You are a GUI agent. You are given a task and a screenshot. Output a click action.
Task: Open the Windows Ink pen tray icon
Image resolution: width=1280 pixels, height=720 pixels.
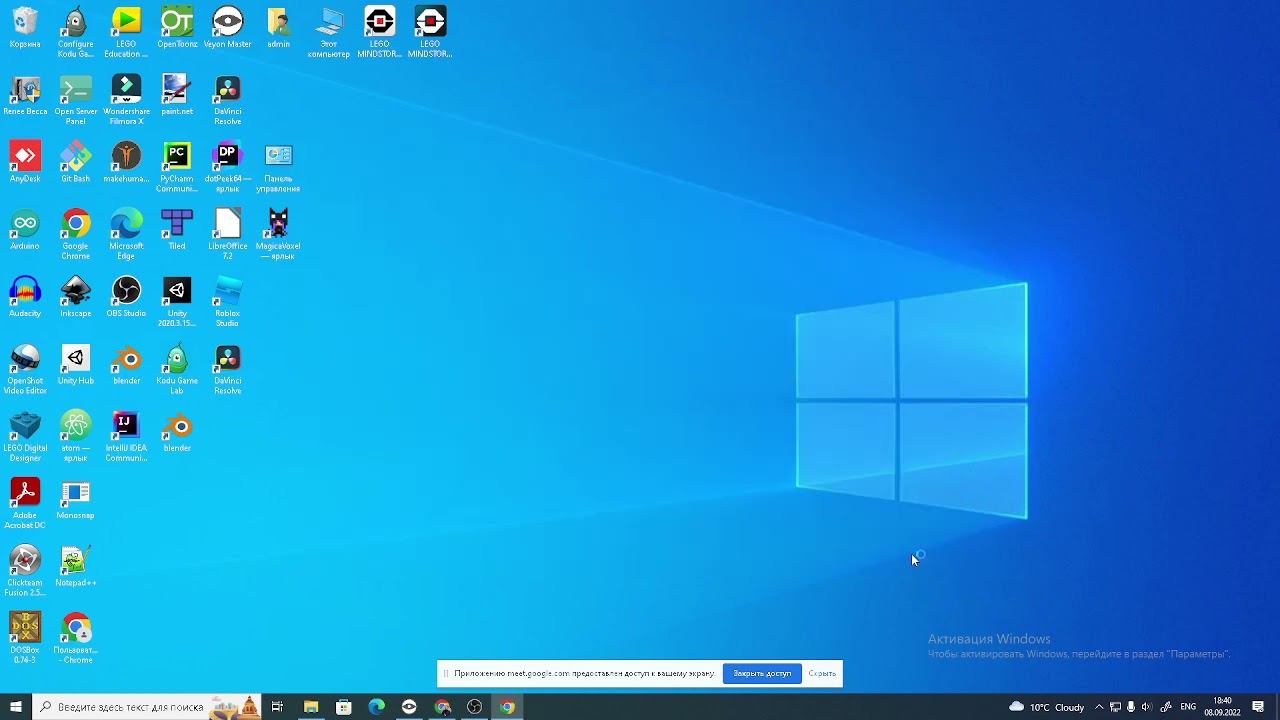1166,707
